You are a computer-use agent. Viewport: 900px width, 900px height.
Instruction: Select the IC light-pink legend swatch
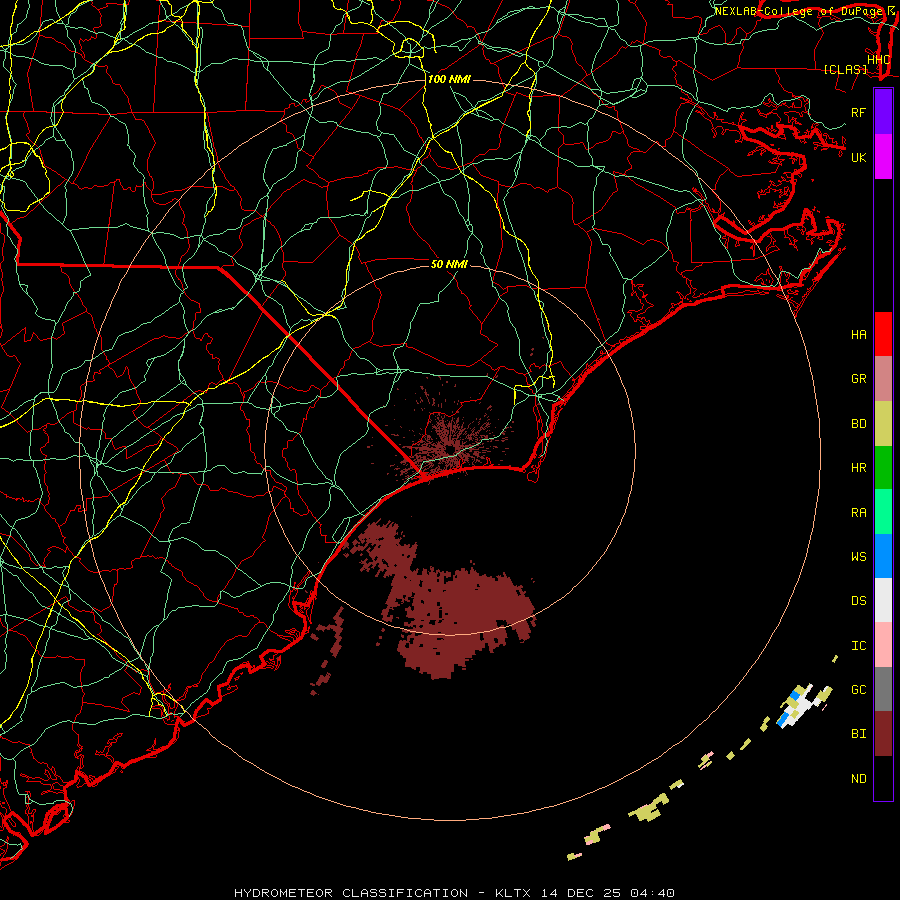tap(883, 645)
